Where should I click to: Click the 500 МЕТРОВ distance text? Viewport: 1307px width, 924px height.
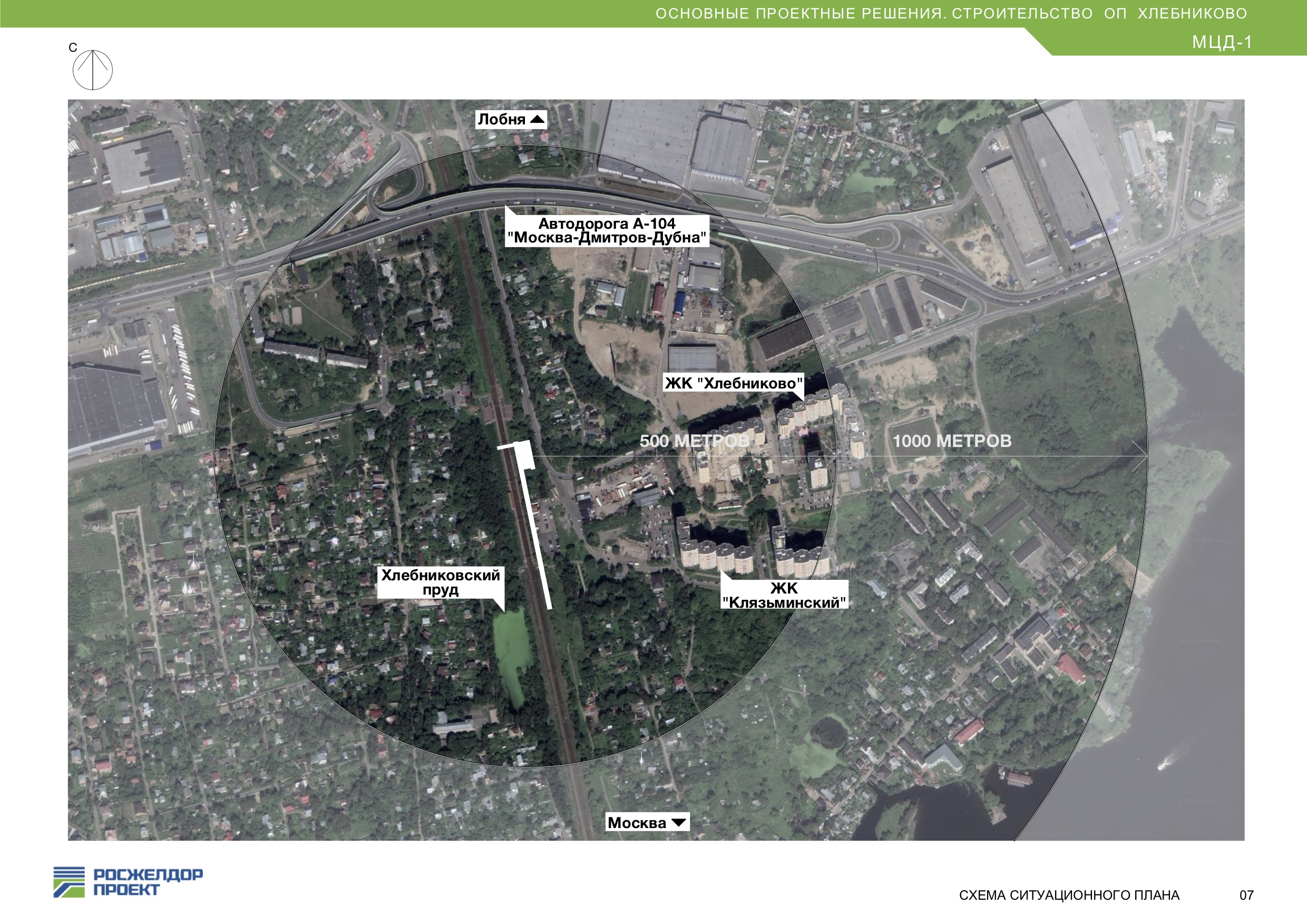pos(694,441)
